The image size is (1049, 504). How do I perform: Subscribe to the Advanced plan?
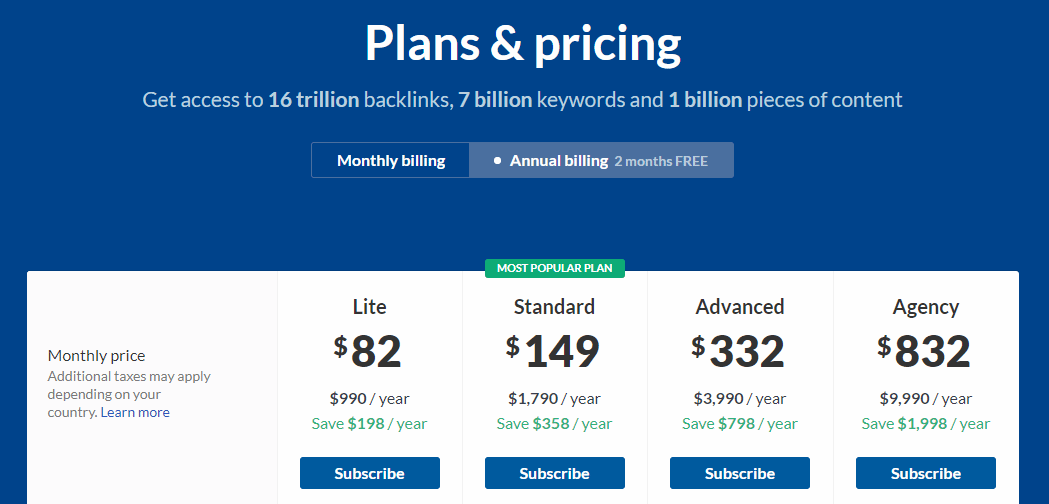click(740, 473)
